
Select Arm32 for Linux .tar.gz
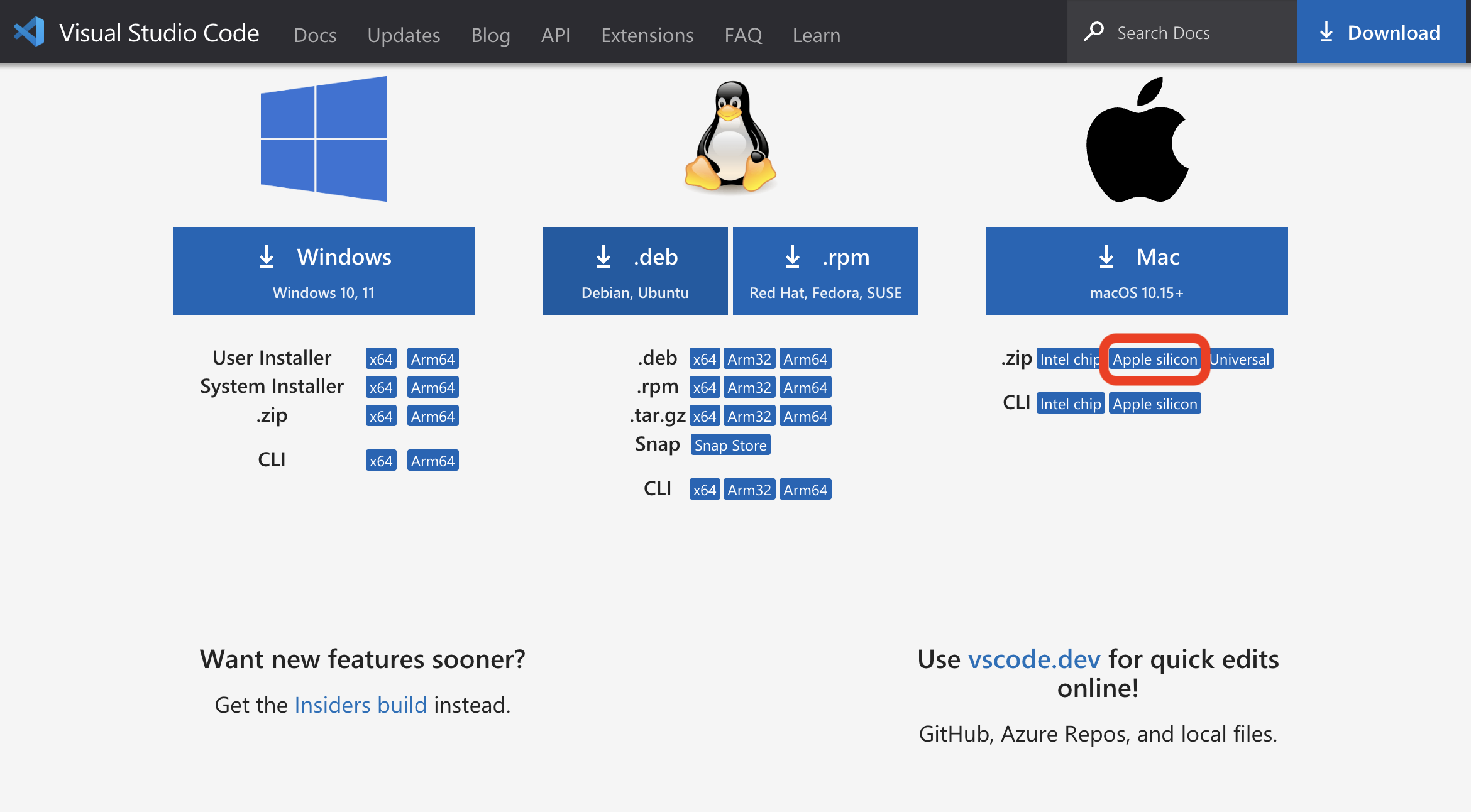749,416
